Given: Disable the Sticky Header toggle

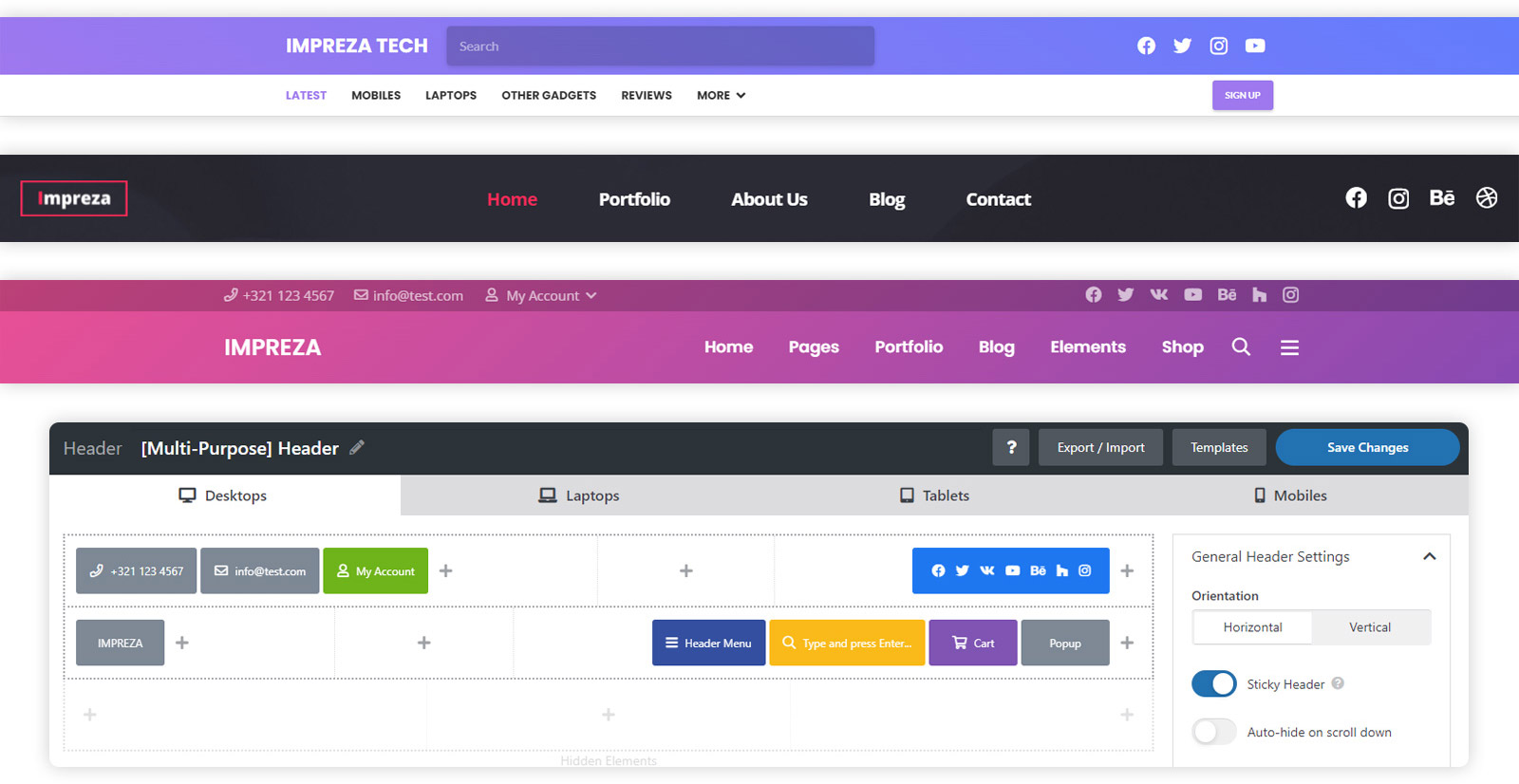Looking at the screenshot, I should [1214, 683].
